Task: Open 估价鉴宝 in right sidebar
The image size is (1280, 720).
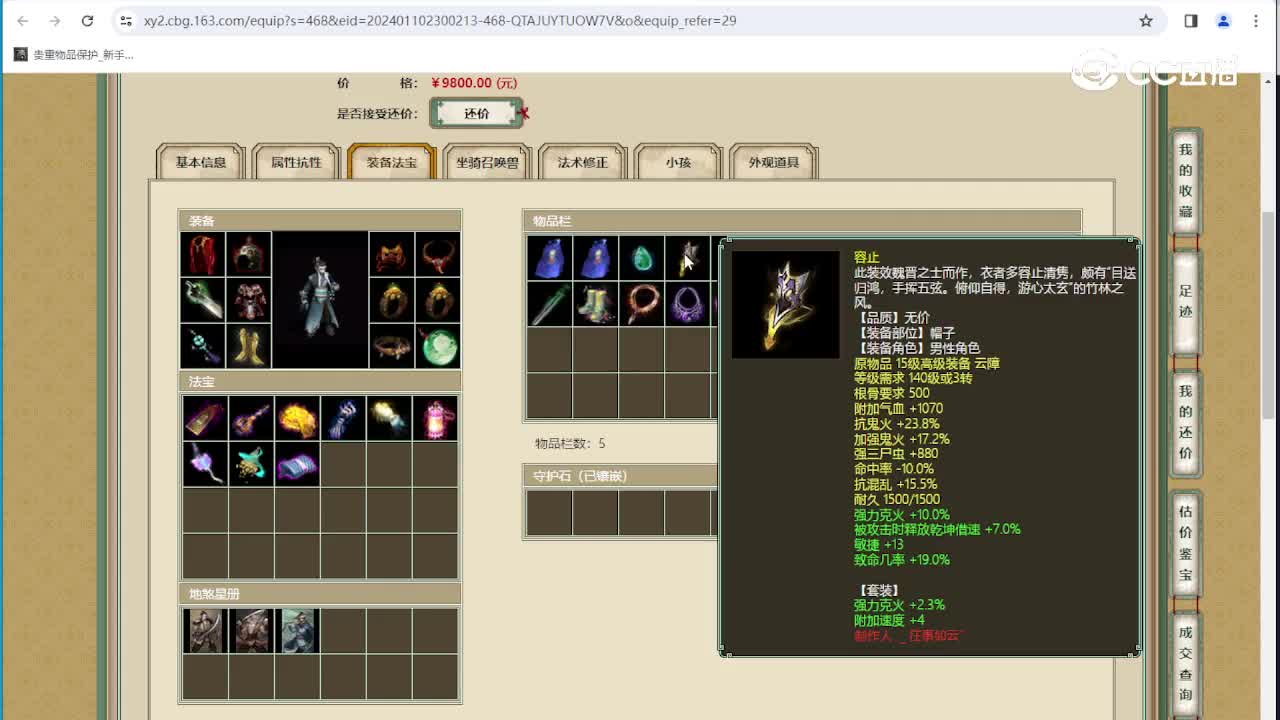Action: pyautogui.click(x=1185, y=543)
